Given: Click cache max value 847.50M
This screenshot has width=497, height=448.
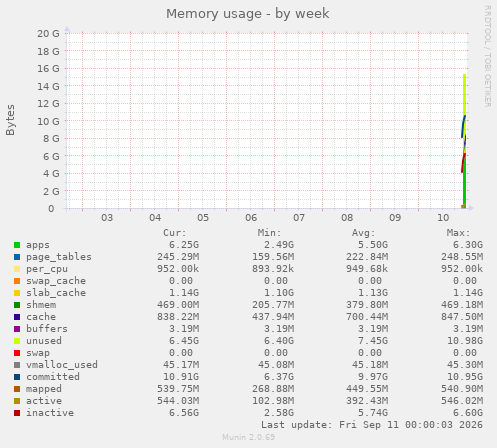Looking at the screenshot, I should 462,317.
